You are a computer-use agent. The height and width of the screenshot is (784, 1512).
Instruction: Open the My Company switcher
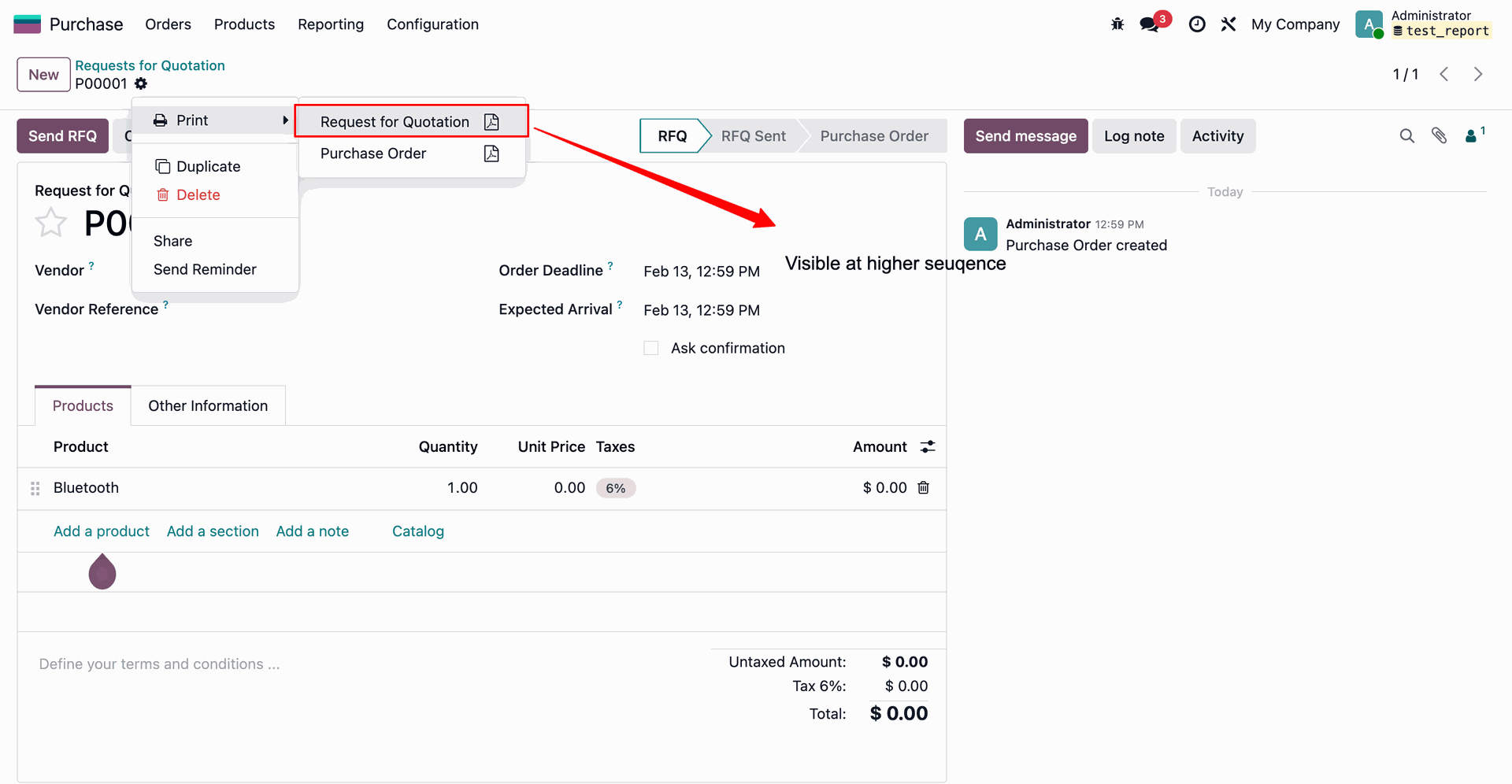[1295, 24]
